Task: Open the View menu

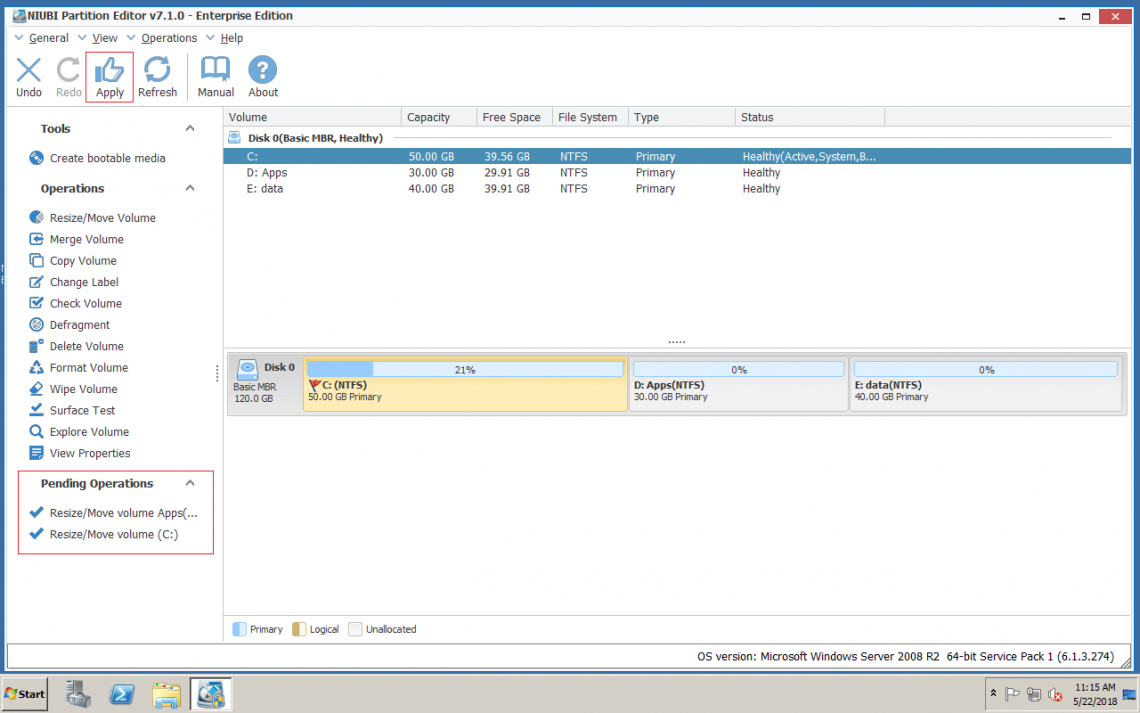Action: tap(104, 37)
